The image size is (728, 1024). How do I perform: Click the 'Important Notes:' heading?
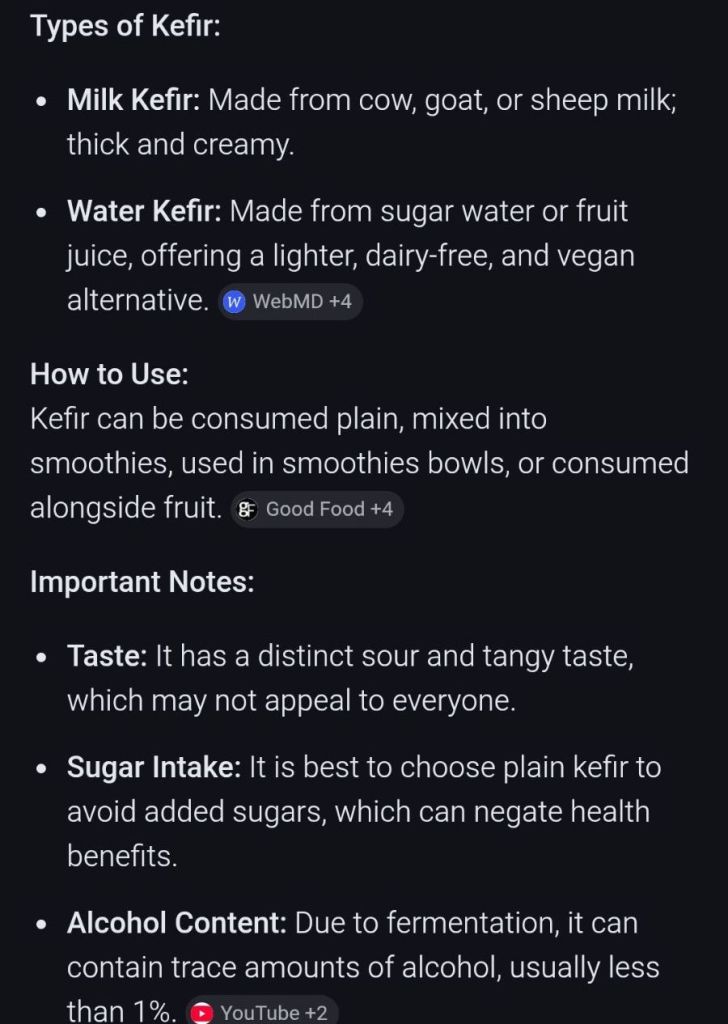tap(142, 581)
